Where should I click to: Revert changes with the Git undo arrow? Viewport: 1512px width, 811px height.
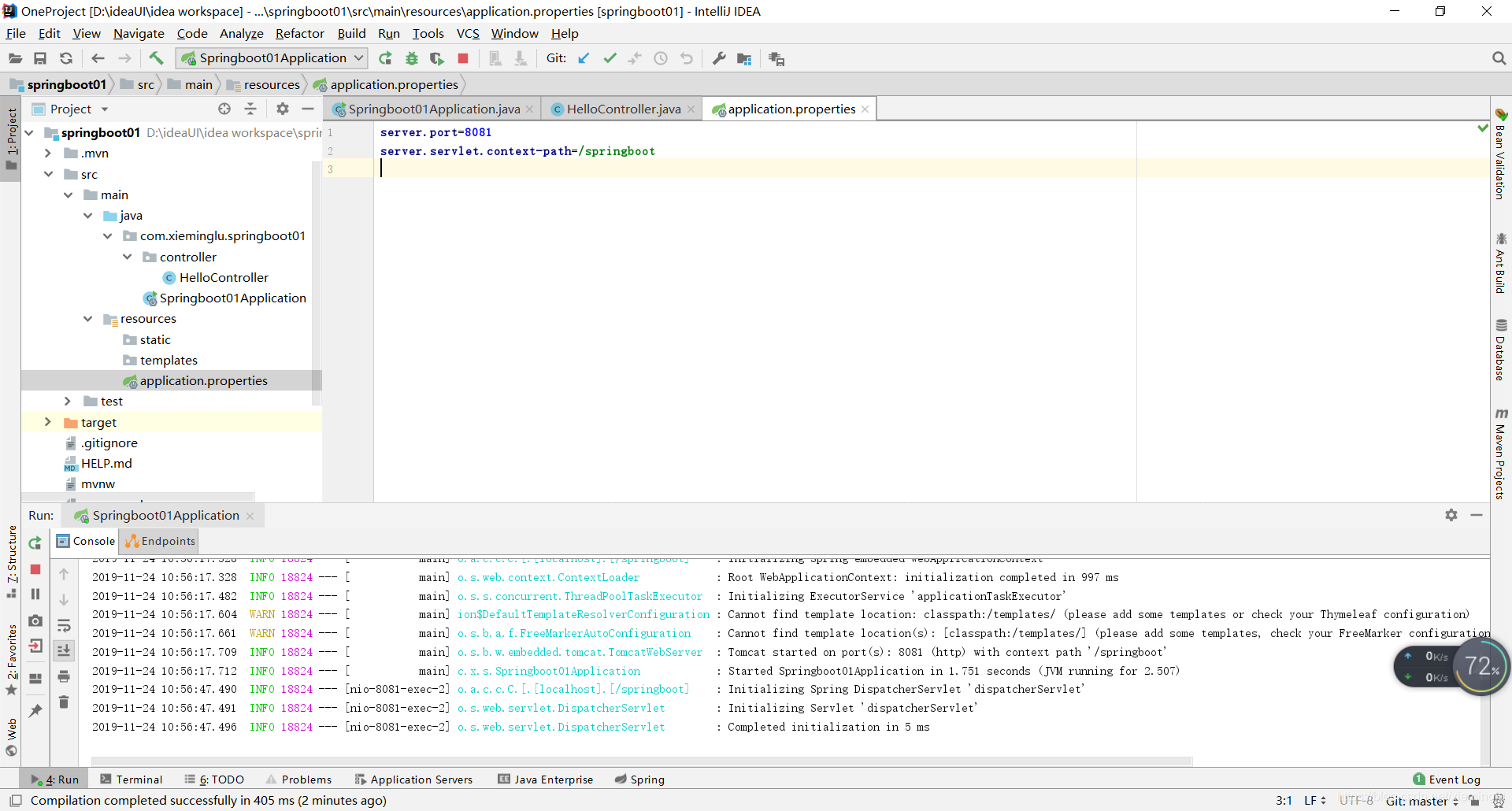(x=687, y=58)
